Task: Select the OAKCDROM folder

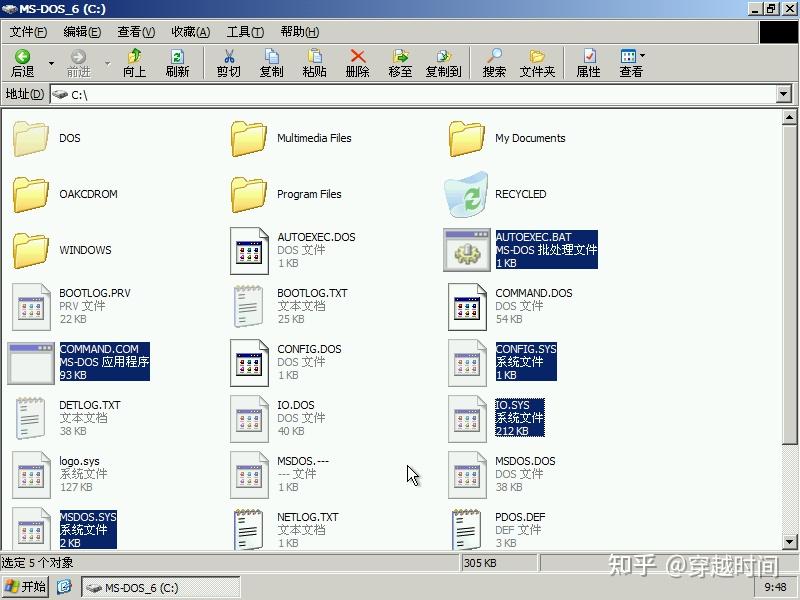Action: click(x=31, y=194)
